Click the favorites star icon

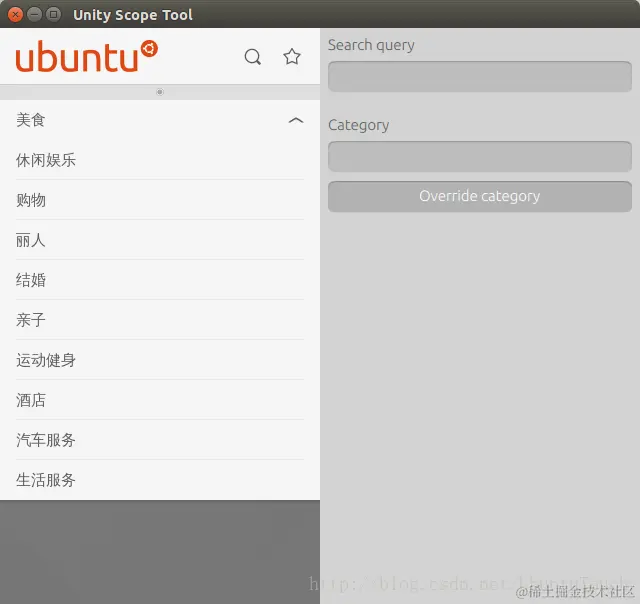(292, 57)
